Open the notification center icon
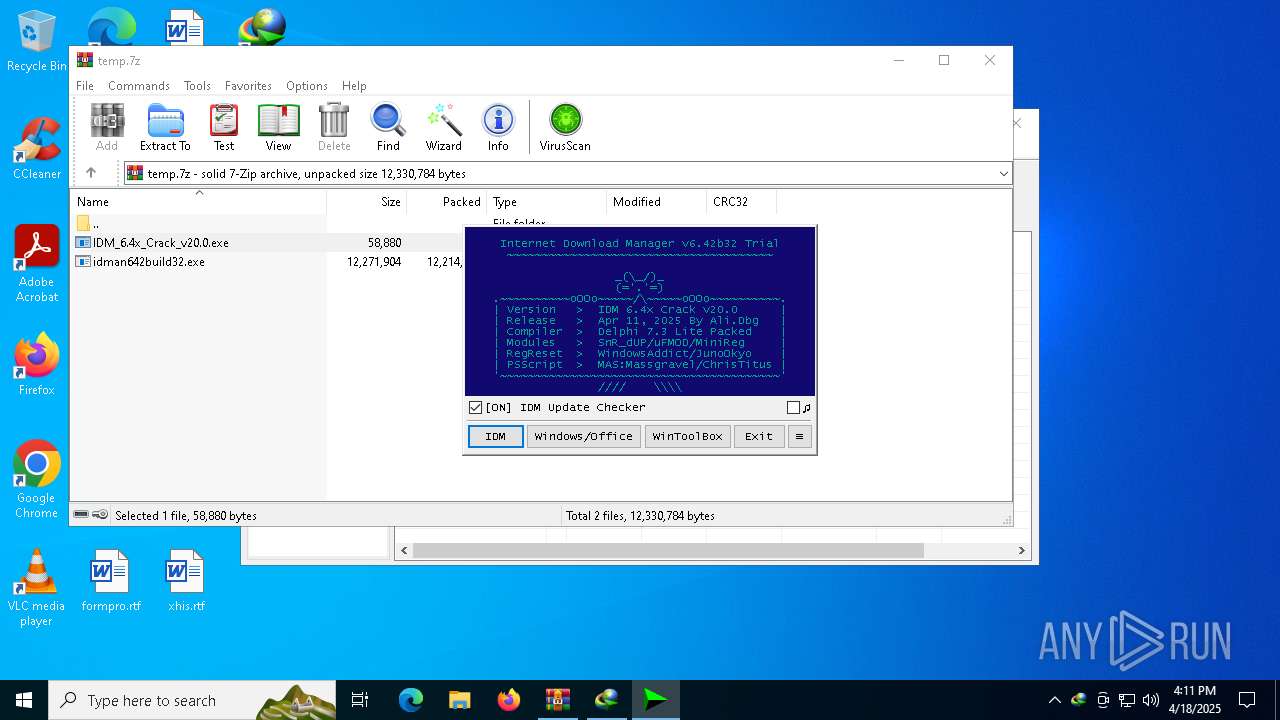1280x720 pixels. coord(1247,700)
